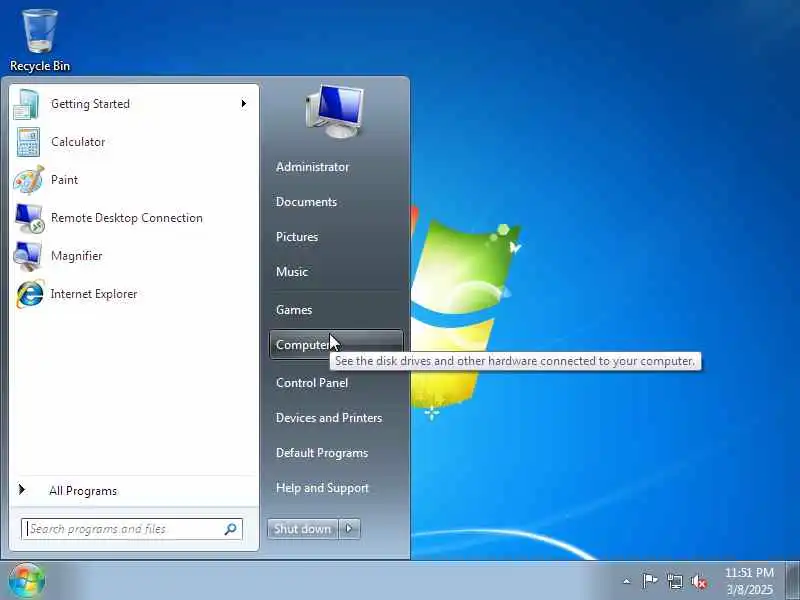
Task: Click the user account computer picture
Action: click(x=335, y=112)
